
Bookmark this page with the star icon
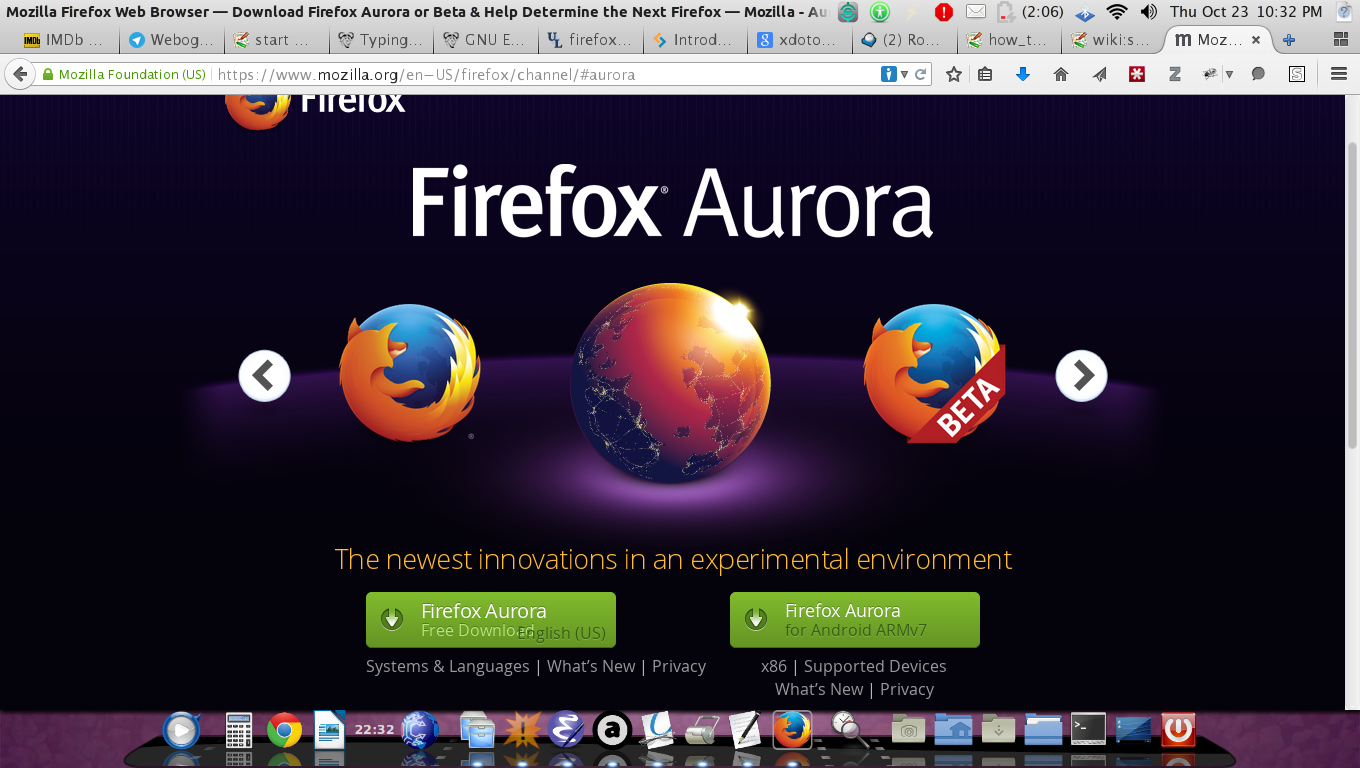(x=954, y=74)
